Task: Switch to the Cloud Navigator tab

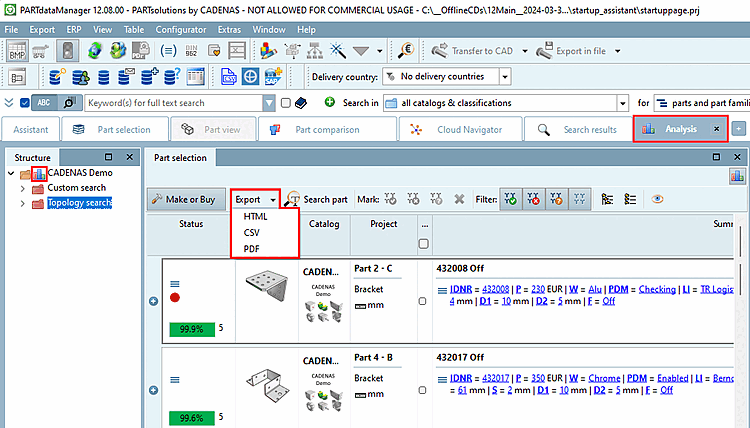Action: [x=460, y=130]
